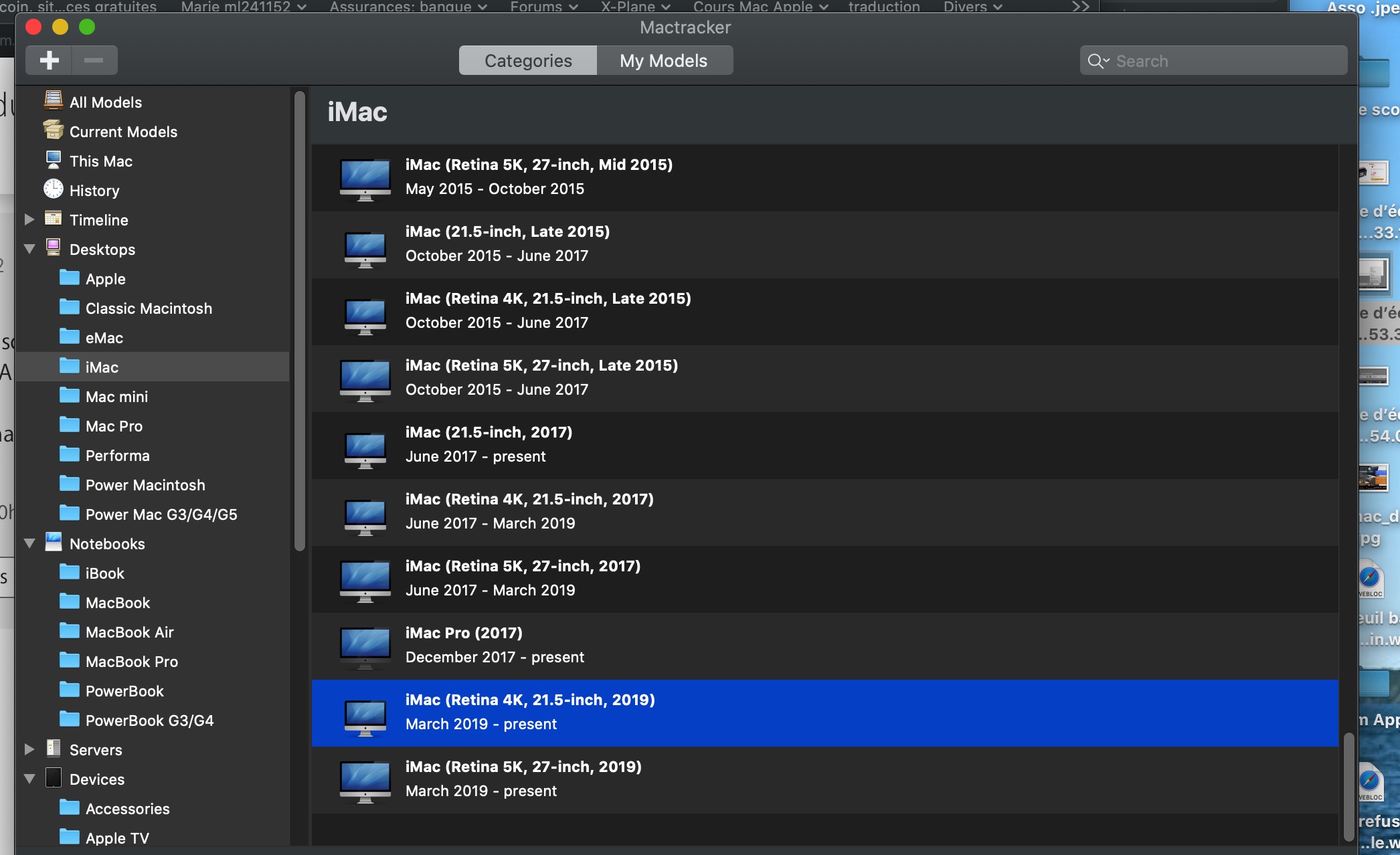
Task: Expand the Servers disclosure triangle
Action: [x=29, y=749]
